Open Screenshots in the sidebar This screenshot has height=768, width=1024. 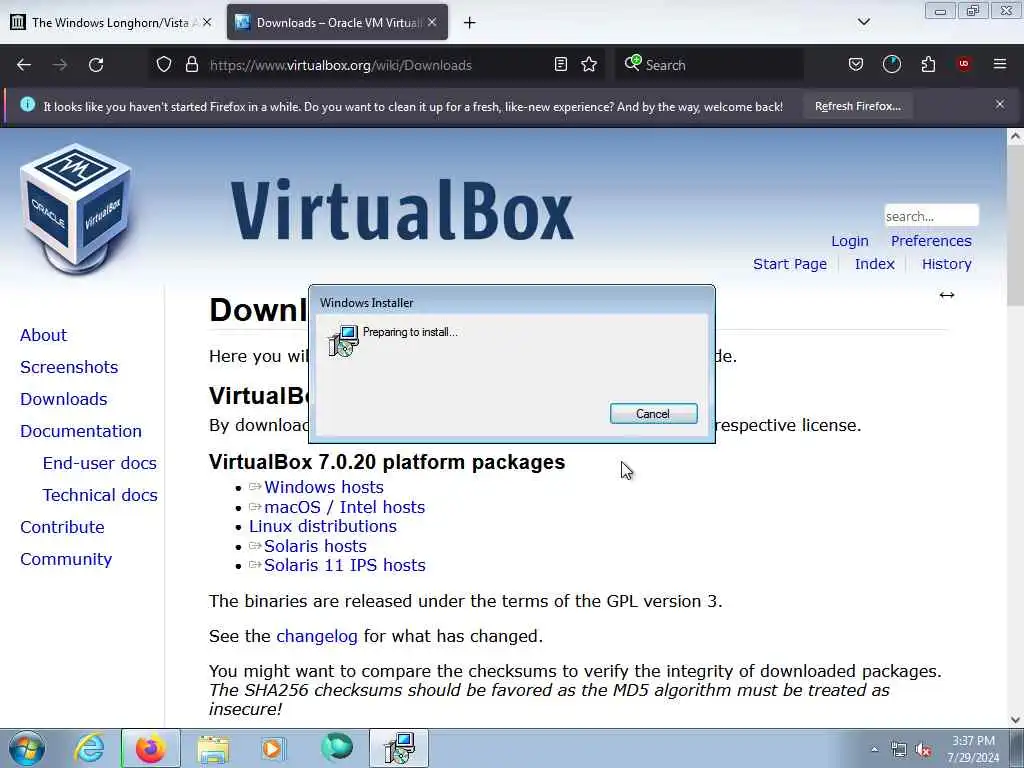tap(69, 367)
